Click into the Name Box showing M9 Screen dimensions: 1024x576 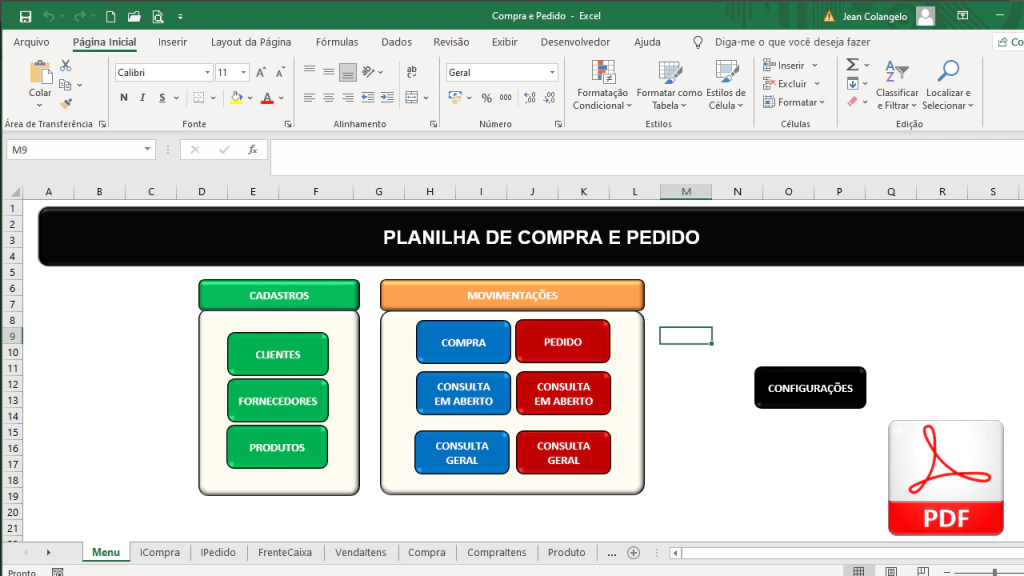pyautogui.click(x=72, y=150)
